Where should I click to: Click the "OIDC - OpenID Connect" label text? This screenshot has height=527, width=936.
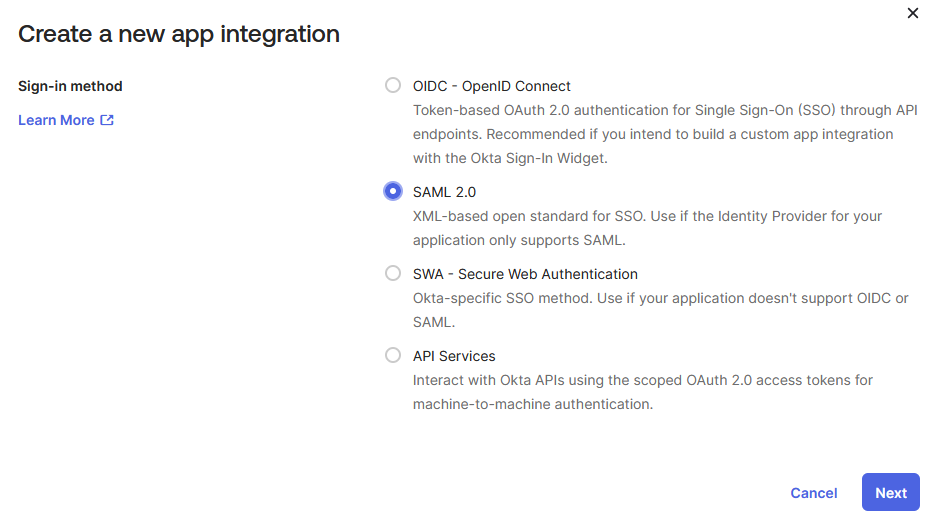[491, 86]
